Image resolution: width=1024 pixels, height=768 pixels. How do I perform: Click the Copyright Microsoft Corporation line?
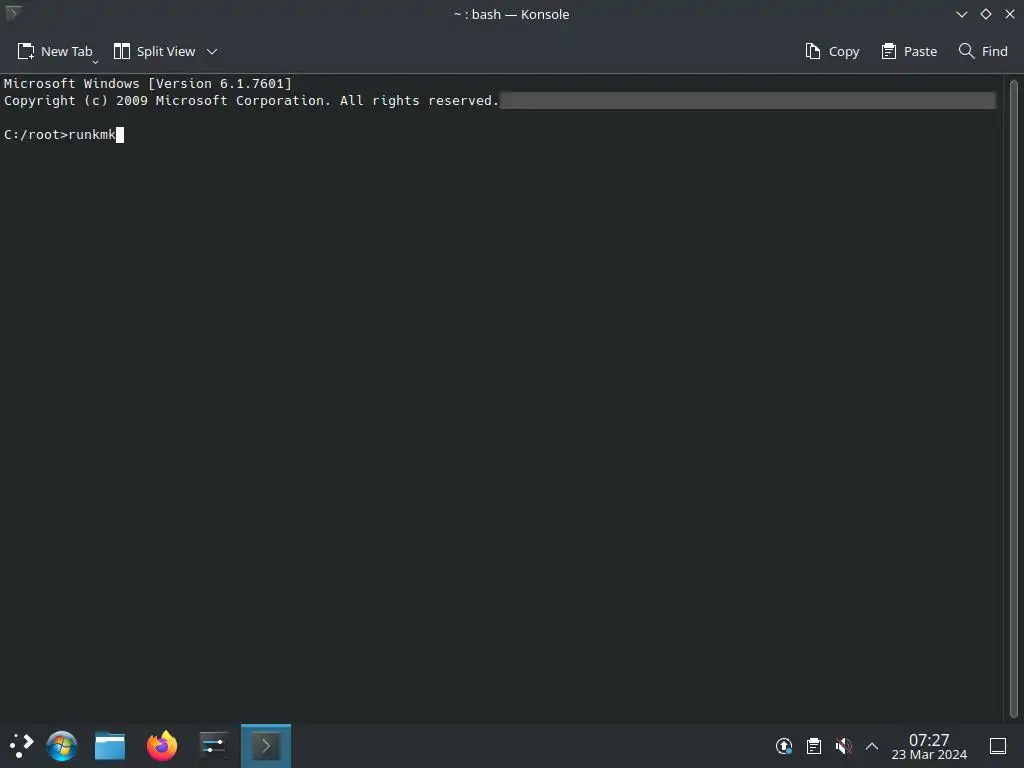(x=251, y=101)
